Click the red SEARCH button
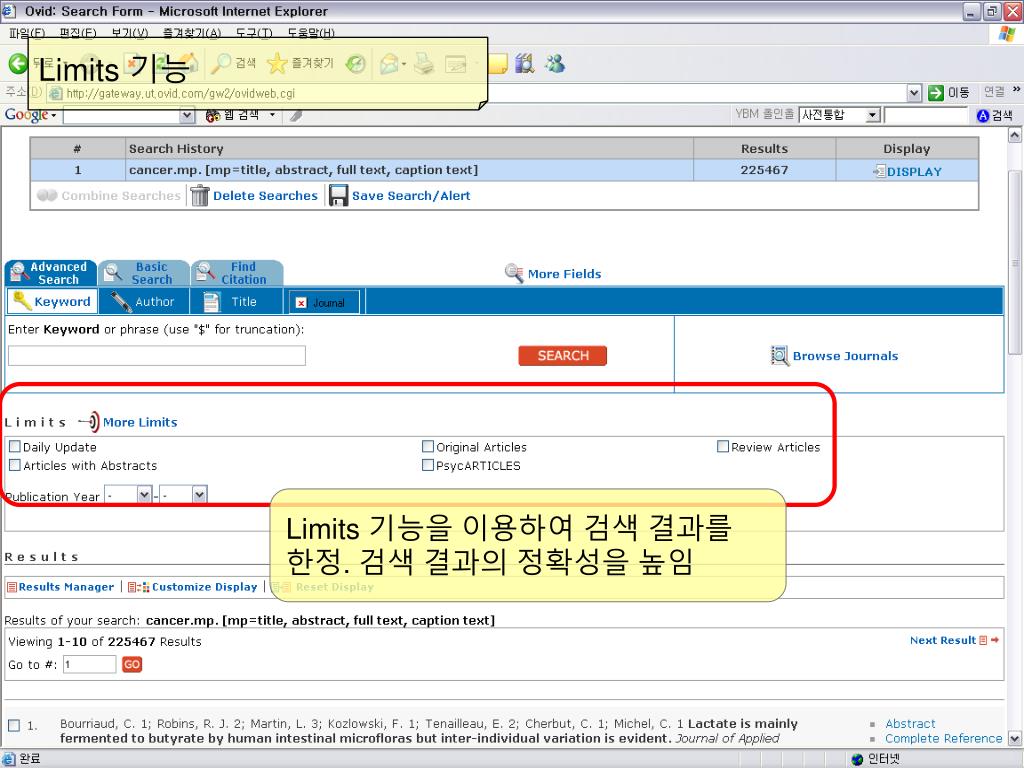Viewport: 1024px width, 768px height. [x=562, y=356]
